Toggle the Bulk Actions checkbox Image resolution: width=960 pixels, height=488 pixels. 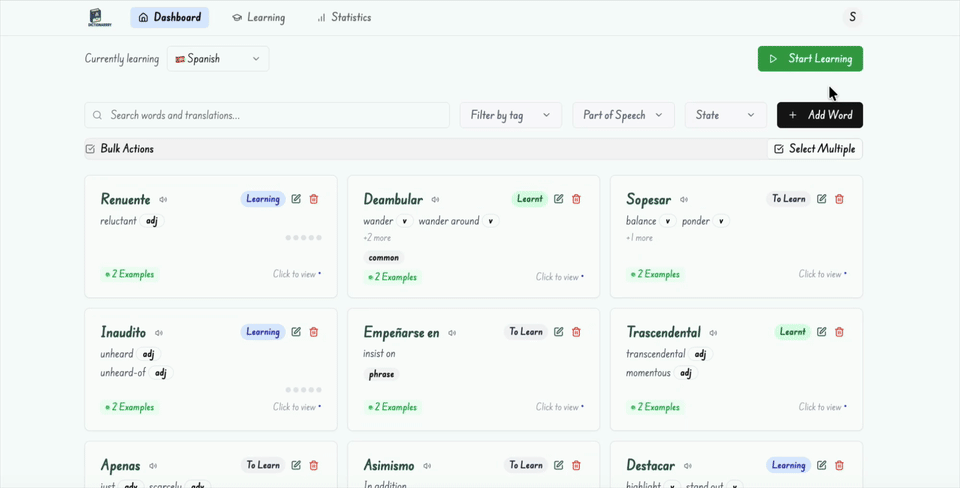click(x=91, y=149)
